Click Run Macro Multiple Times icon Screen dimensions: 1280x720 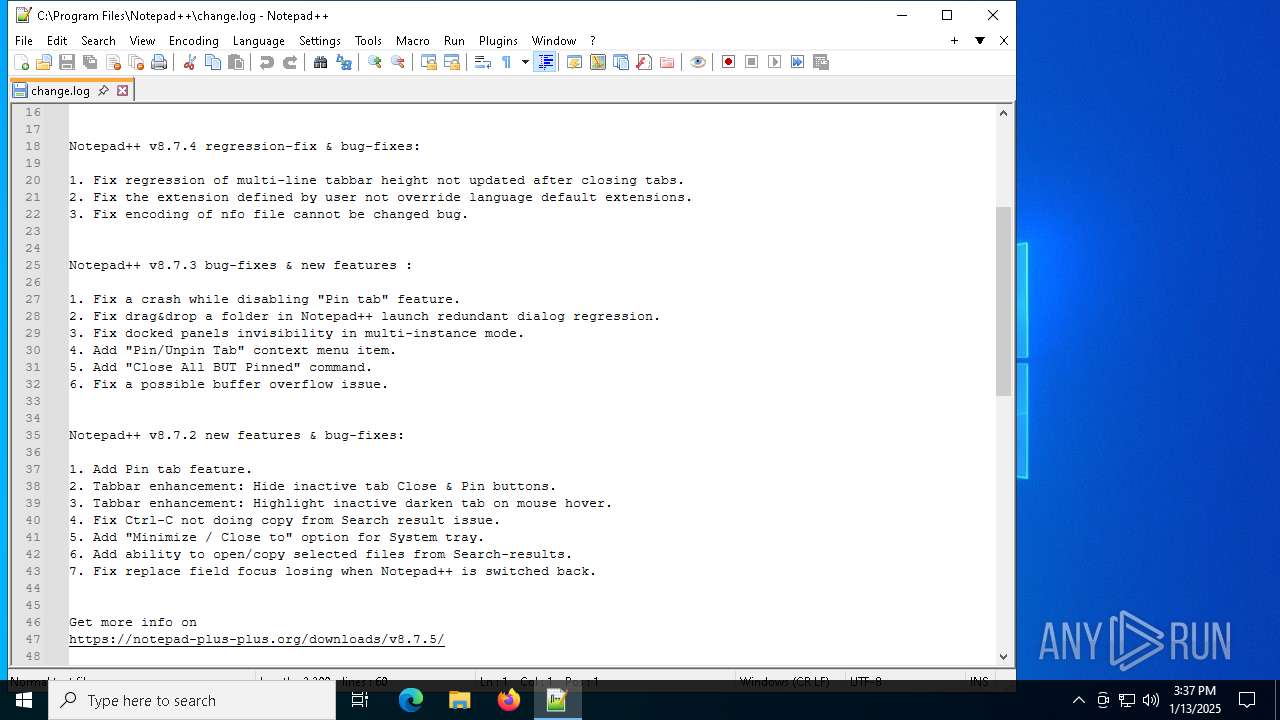797,62
